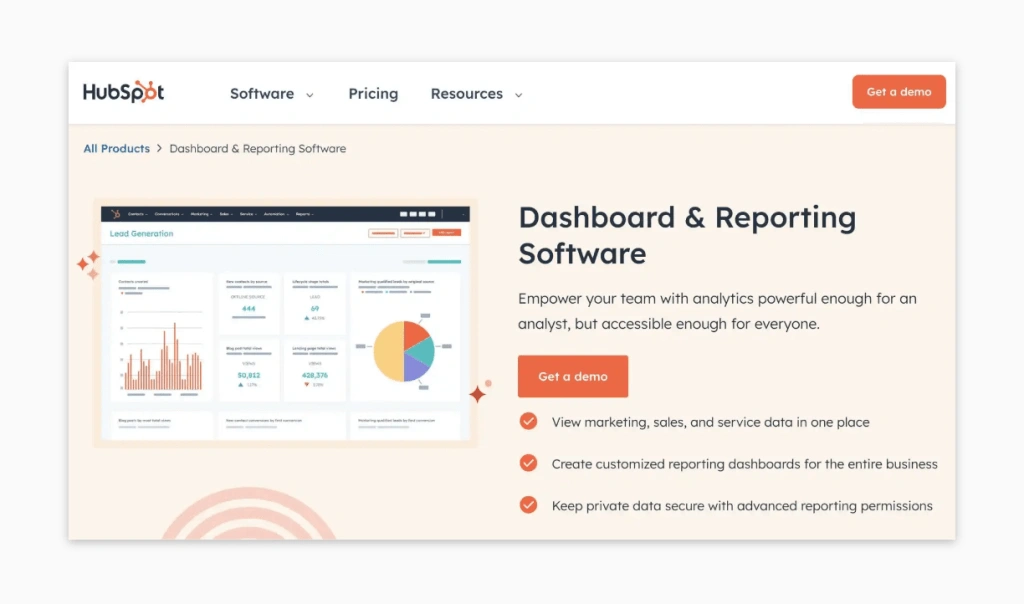Click Get a demo in the top right corner
The image size is (1024, 604).
click(898, 90)
